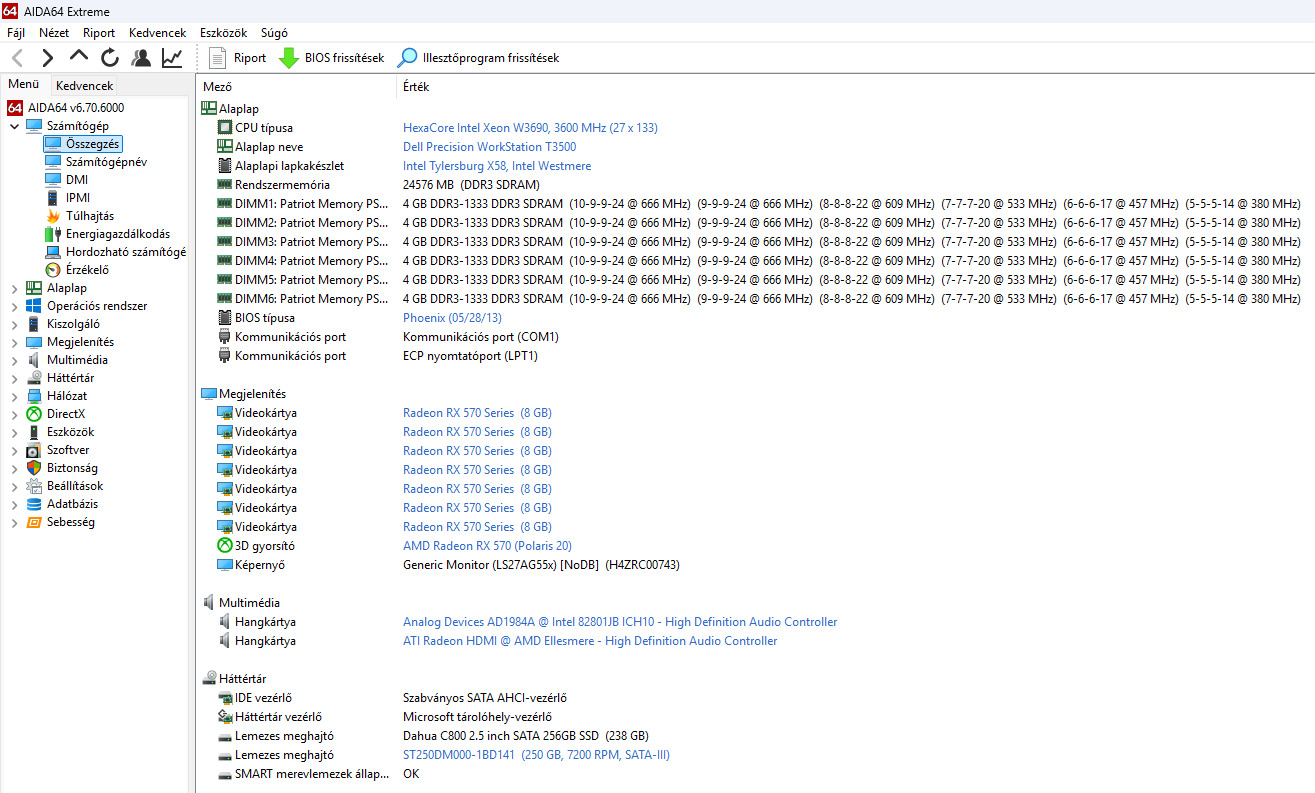Select Számítógépnév in the tree
The height and width of the screenshot is (793, 1315).
(x=106, y=162)
